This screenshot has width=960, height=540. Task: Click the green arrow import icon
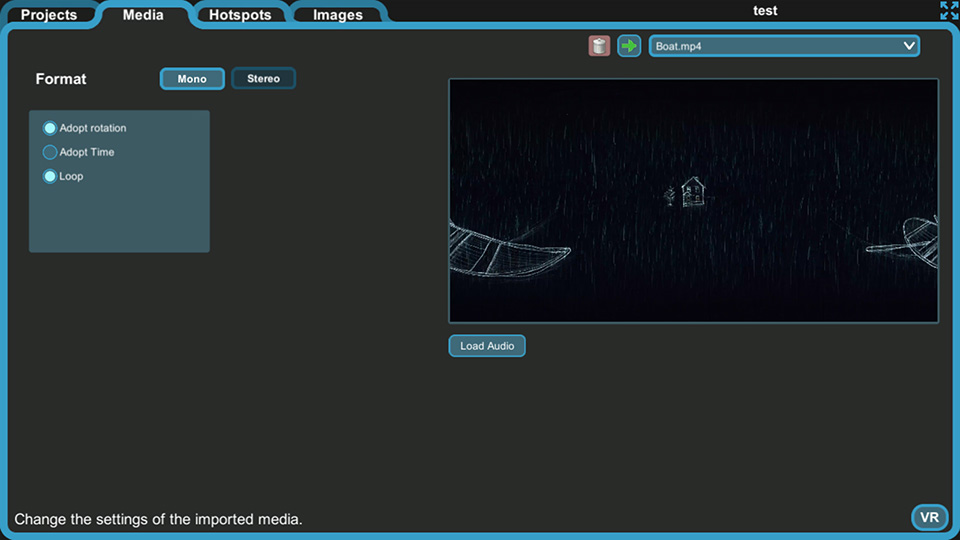click(x=629, y=46)
